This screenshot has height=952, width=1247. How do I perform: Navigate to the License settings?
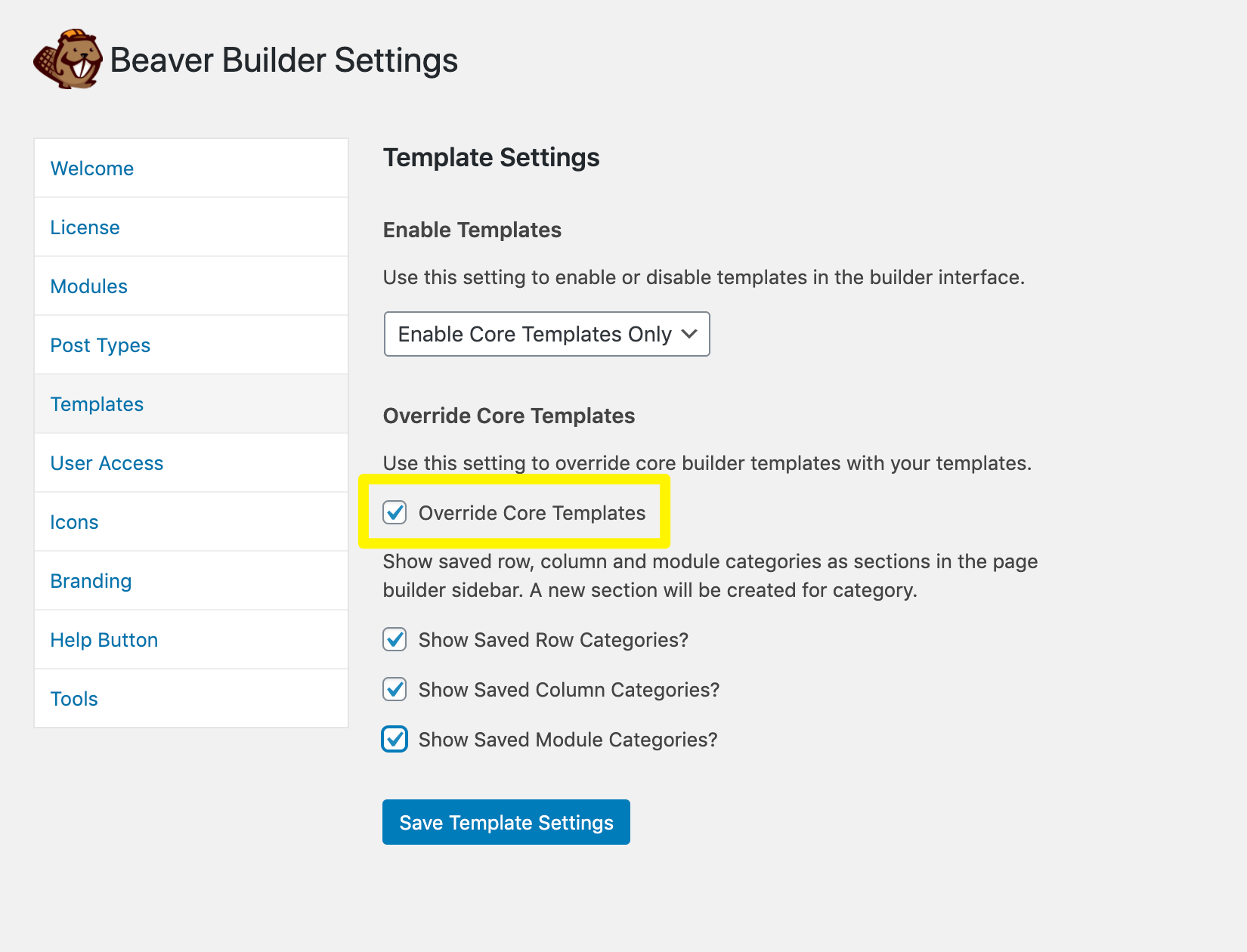[x=85, y=227]
